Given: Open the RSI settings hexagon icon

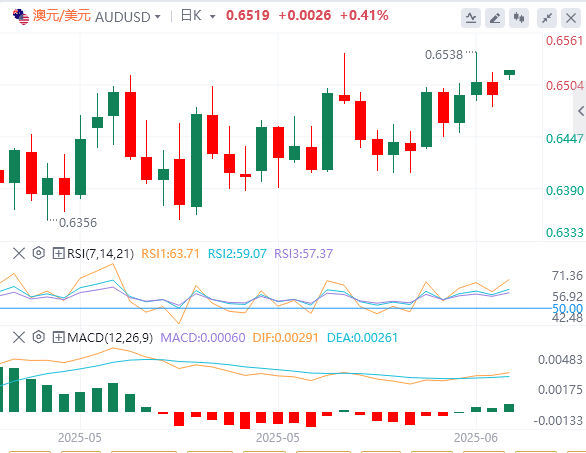Looking at the screenshot, I should pos(38,253).
